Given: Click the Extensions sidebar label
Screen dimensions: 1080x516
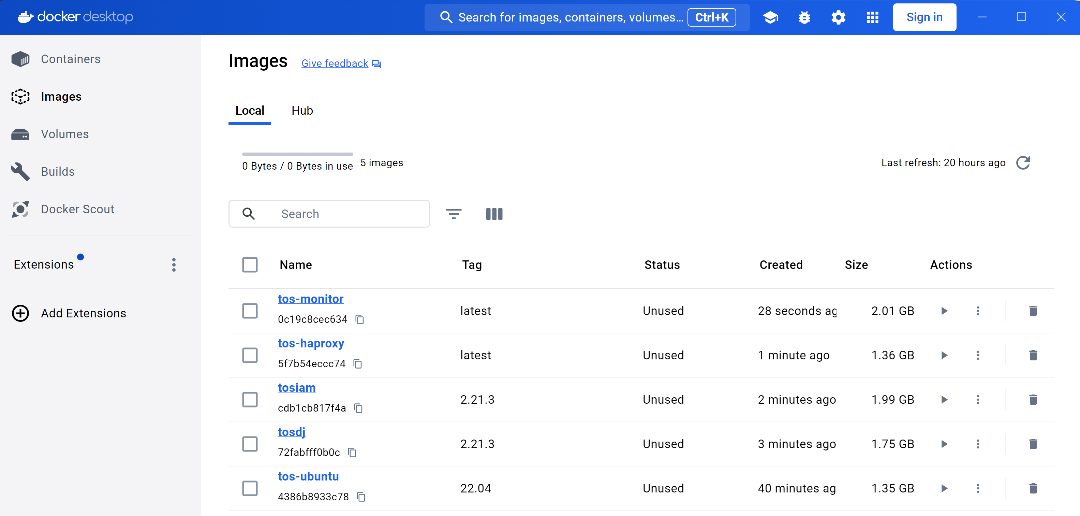Looking at the screenshot, I should coord(43,265).
